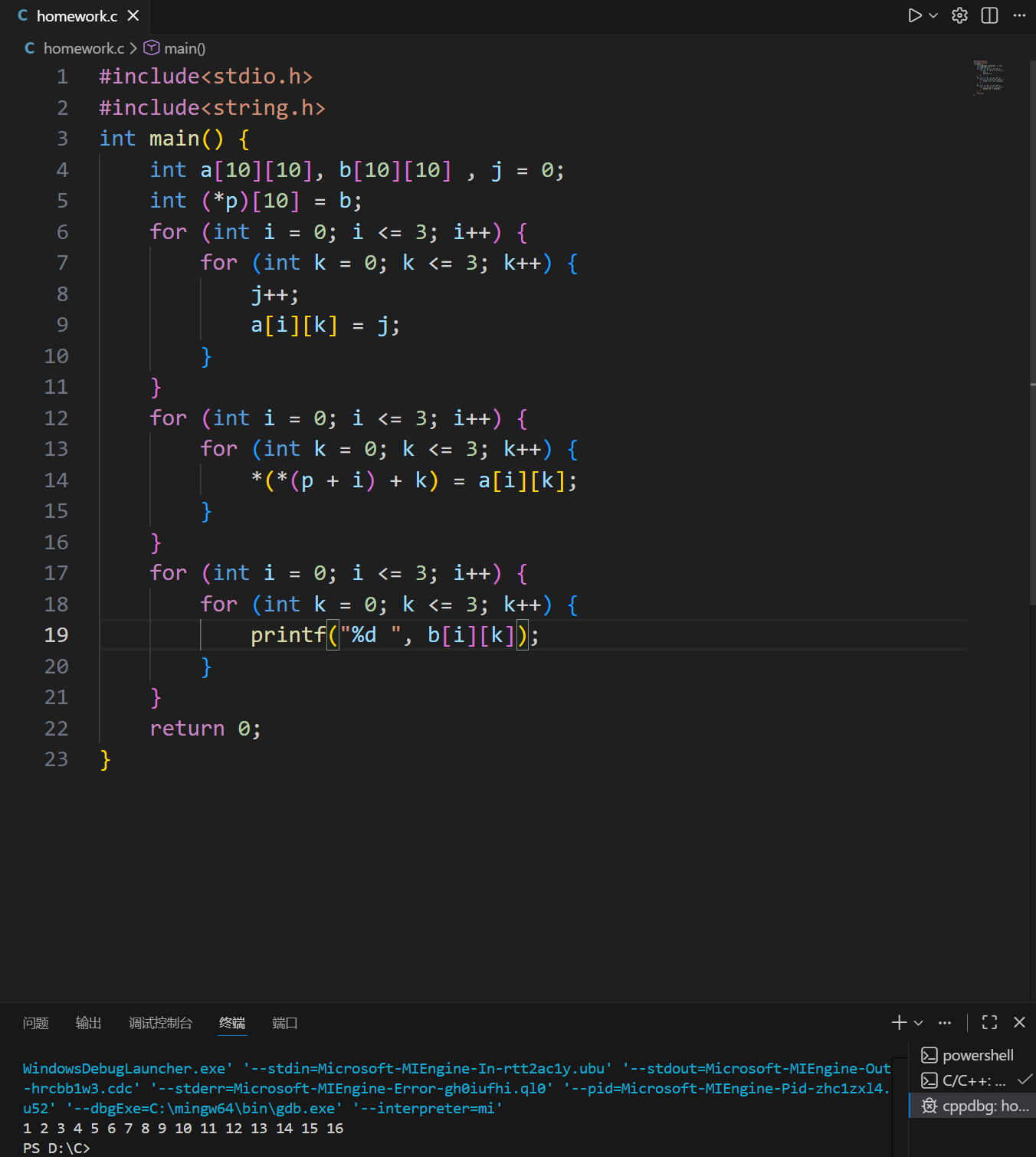
Task: Run the C file with play button
Action: 914,15
